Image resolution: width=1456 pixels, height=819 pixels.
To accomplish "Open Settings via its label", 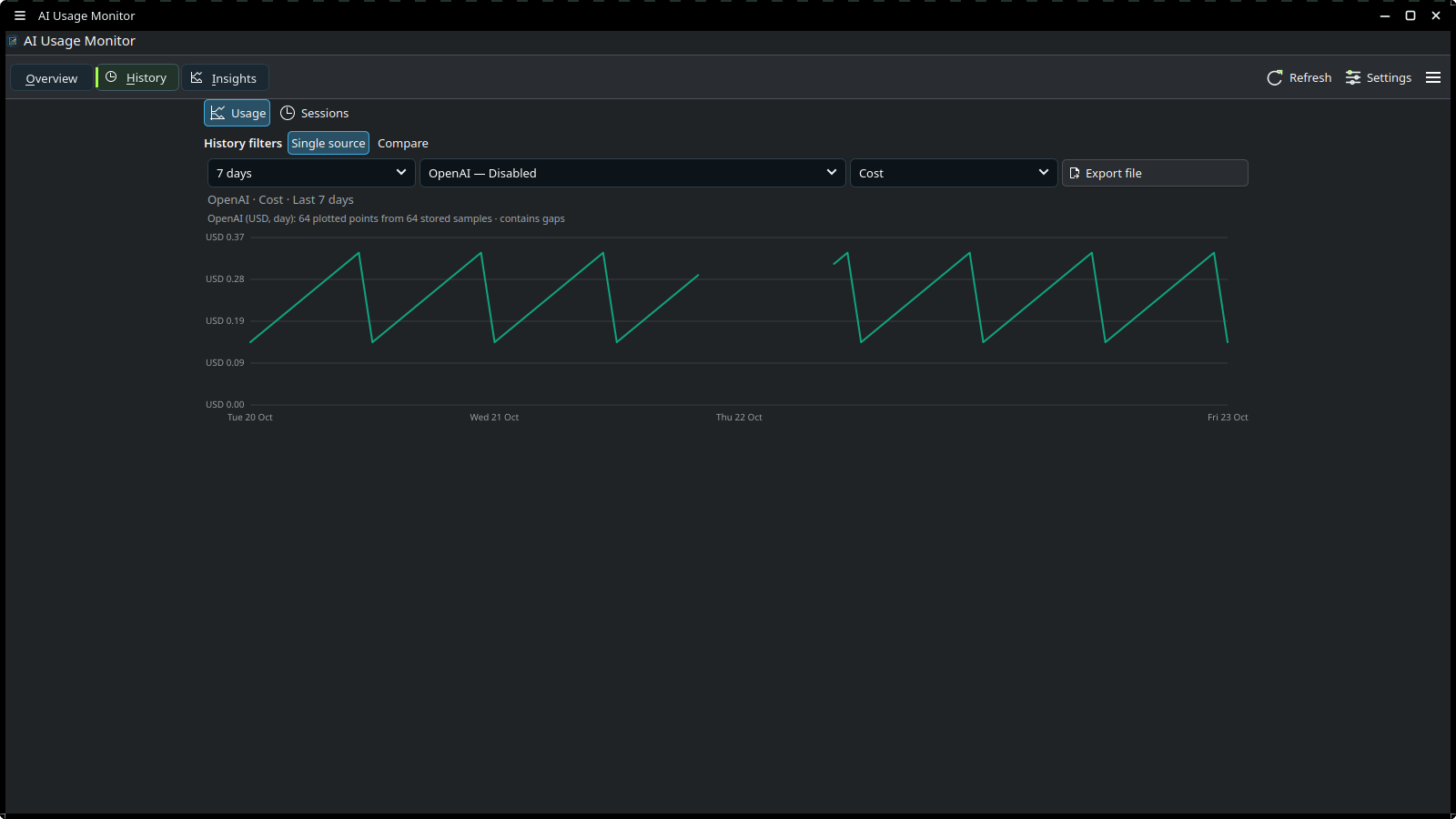I will click(x=1389, y=78).
